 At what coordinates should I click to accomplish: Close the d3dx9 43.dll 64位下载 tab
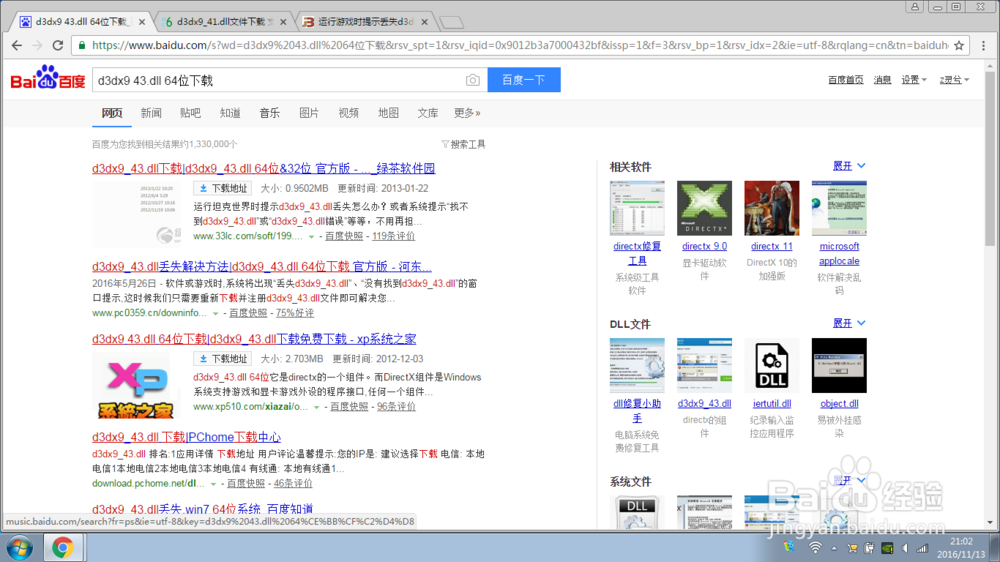pyautogui.click(x=142, y=22)
